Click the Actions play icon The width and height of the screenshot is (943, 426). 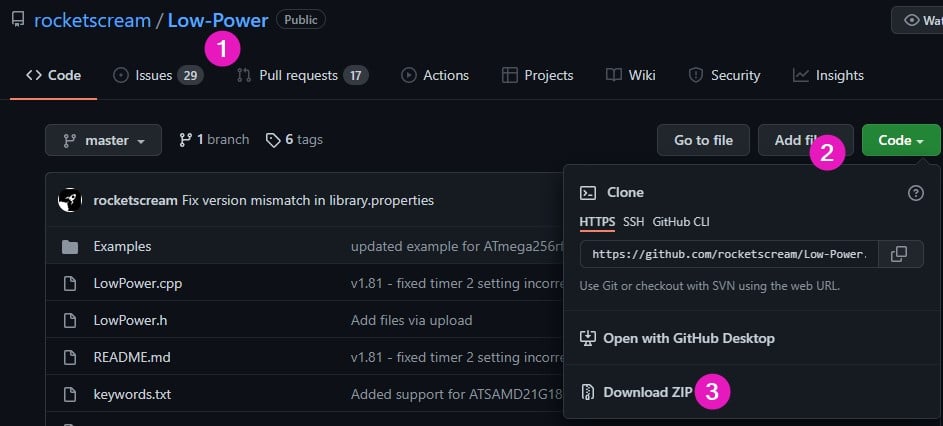point(409,75)
